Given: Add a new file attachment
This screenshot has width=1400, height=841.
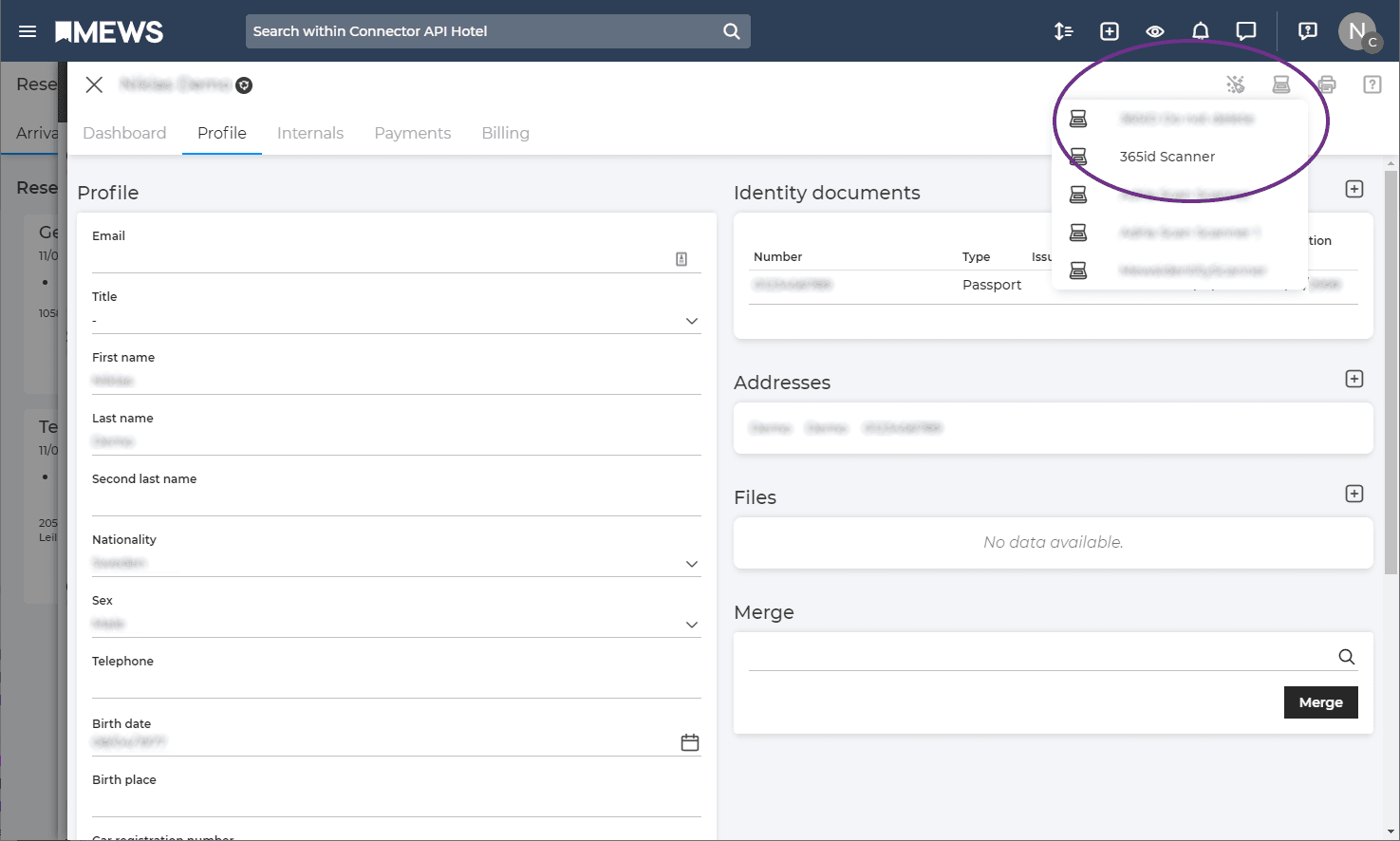Looking at the screenshot, I should click(1353, 494).
